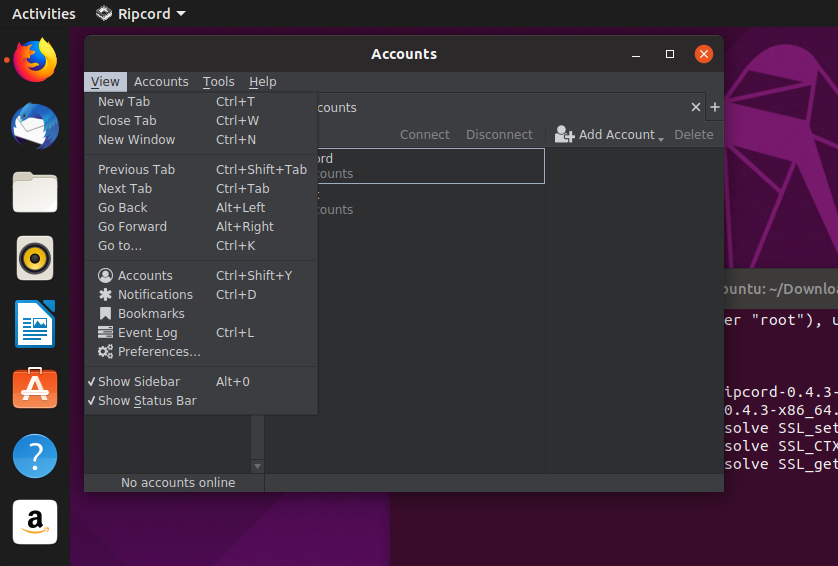
Task: Select New Window menu entry
Action: click(x=200, y=139)
